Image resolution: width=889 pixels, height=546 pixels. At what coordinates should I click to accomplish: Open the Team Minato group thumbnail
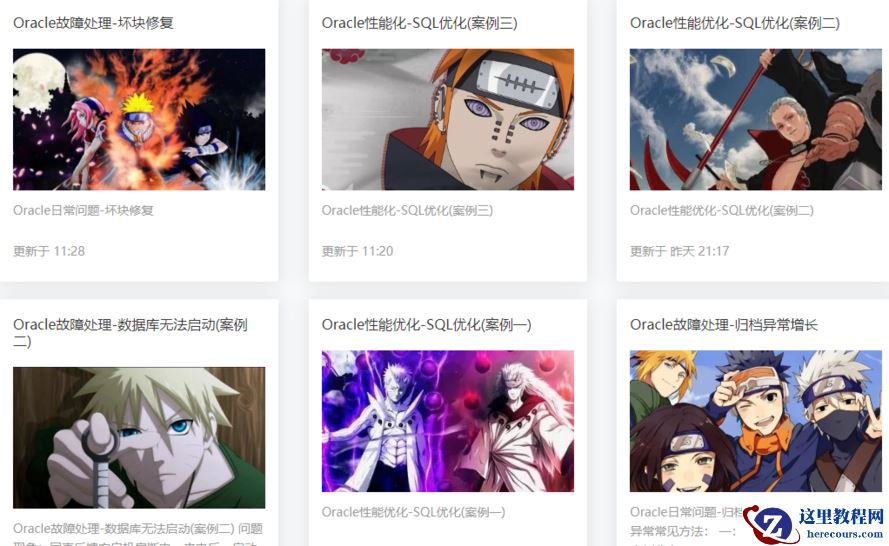[x=756, y=421]
